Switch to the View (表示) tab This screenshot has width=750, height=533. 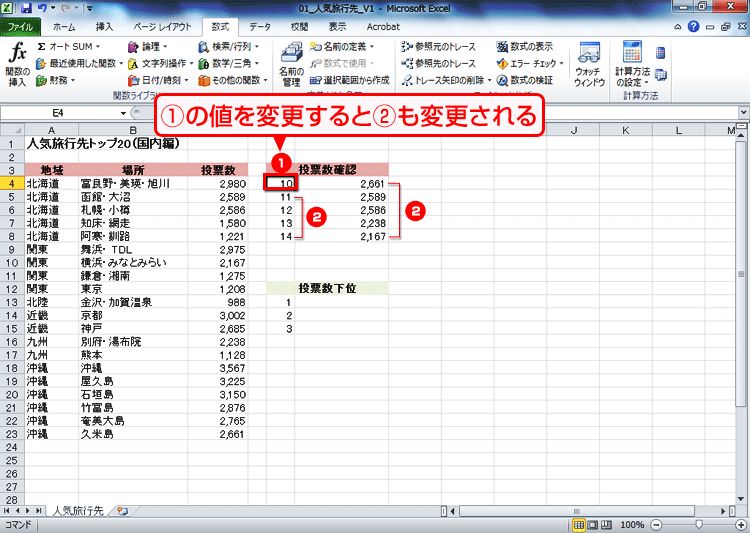point(337,27)
